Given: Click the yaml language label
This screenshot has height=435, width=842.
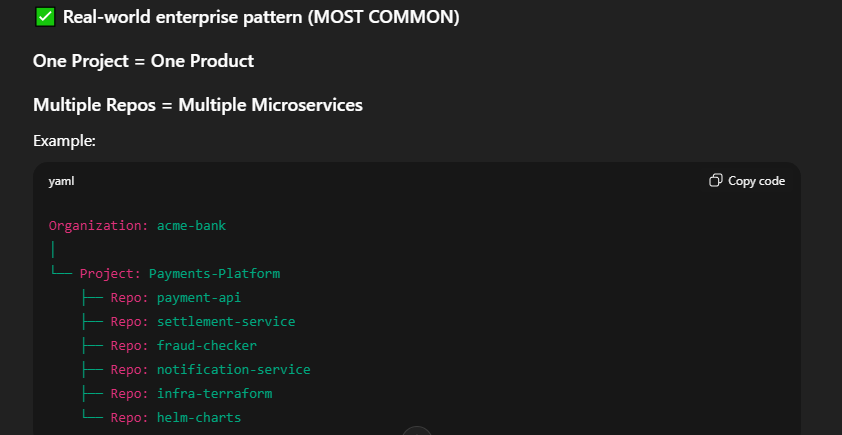Looking at the screenshot, I should pyautogui.click(x=61, y=181).
